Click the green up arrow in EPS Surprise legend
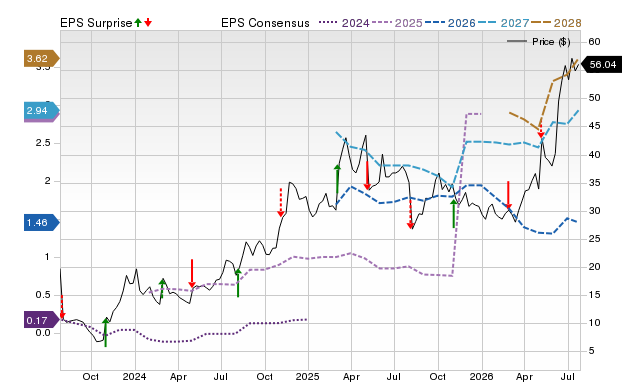The height and width of the screenshot is (382, 640). pos(138,22)
